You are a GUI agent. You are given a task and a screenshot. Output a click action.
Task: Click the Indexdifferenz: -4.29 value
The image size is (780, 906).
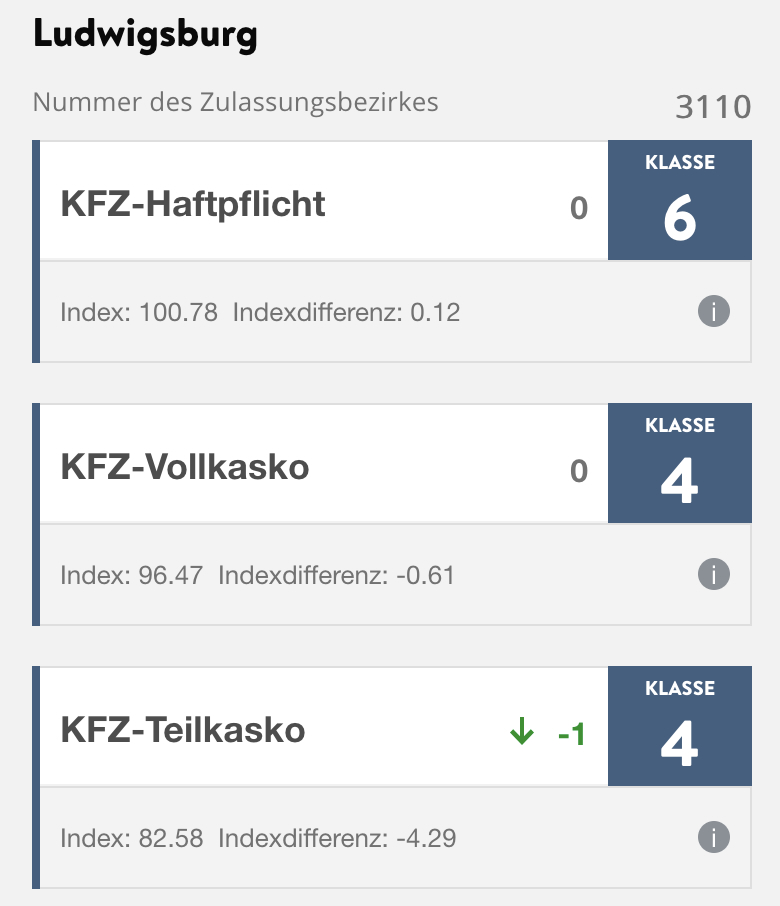pyautogui.click(x=337, y=838)
